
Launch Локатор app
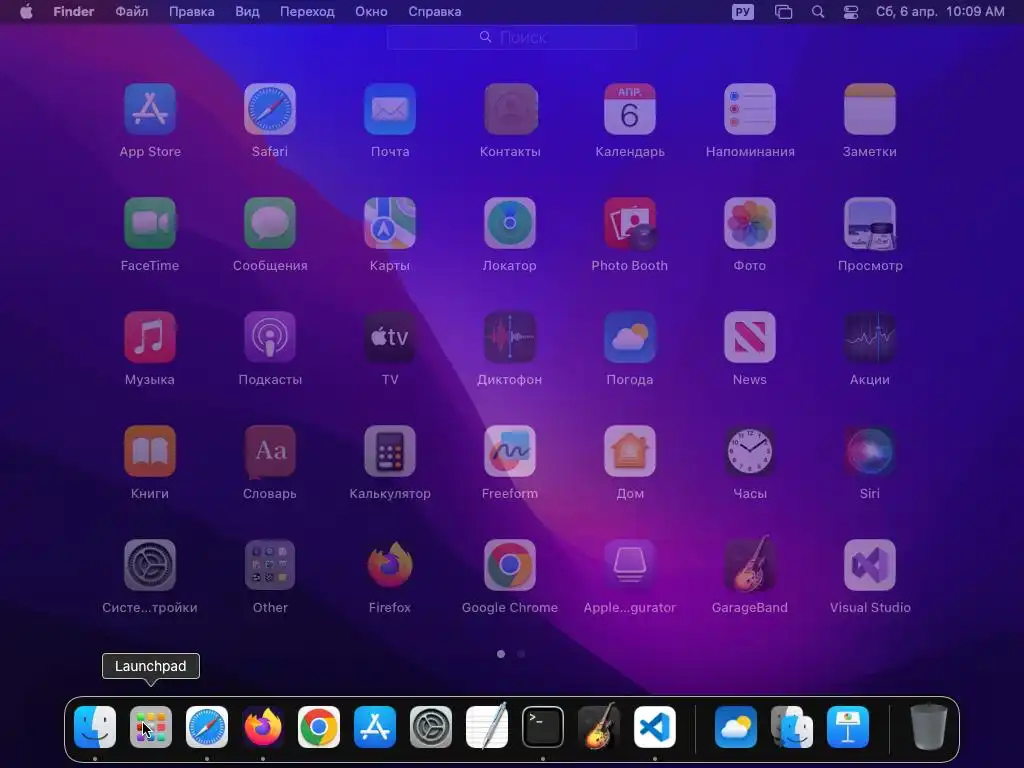(510, 223)
